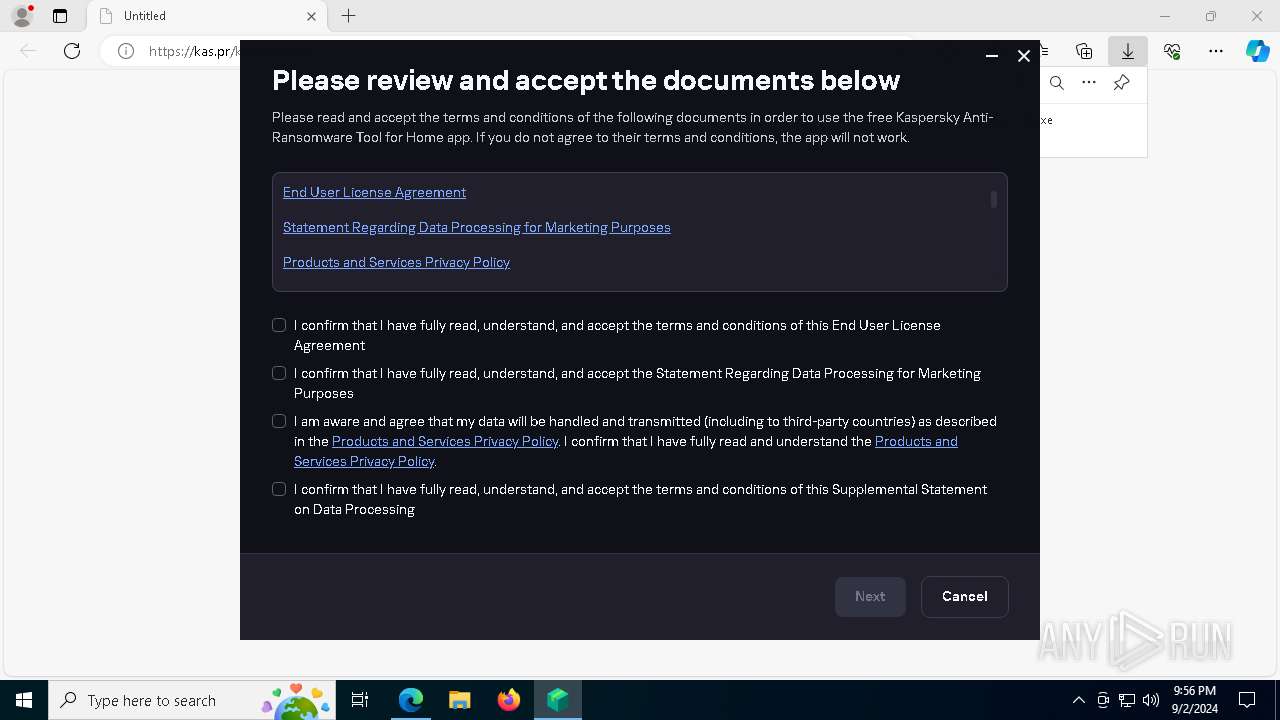Image resolution: width=1280 pixels, height=720 pixels.
Task: Open Edge tab actions menu icon
Action: click(60, 16)
